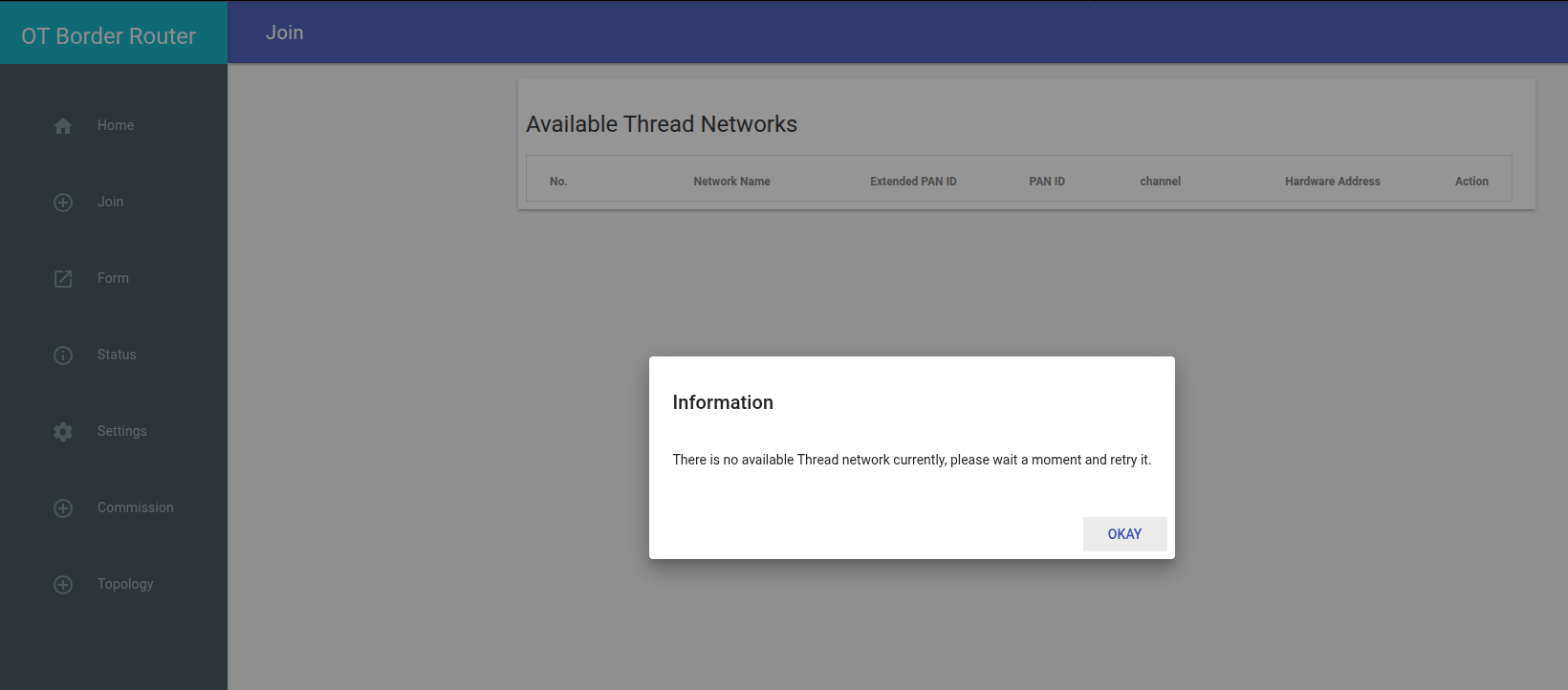
Task: View the Topology menu label
Action: (125, 584)
